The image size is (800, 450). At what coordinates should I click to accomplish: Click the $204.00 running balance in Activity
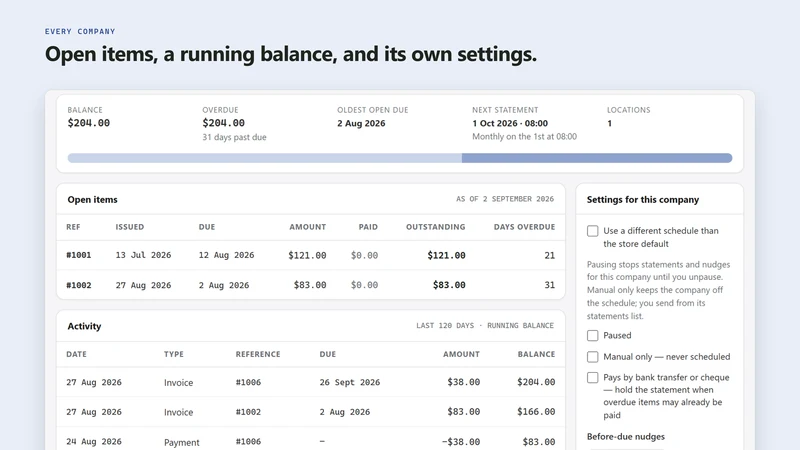tap(536, 382)
